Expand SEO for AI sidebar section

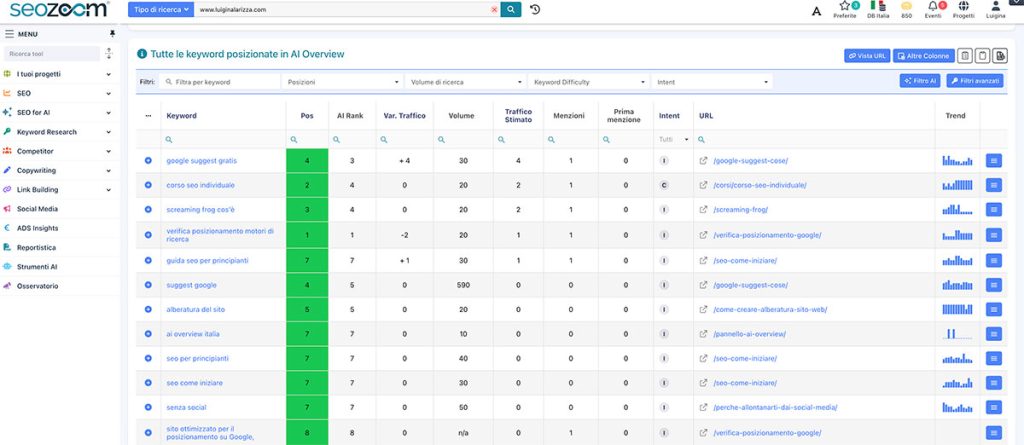click(x=57, y=112)
